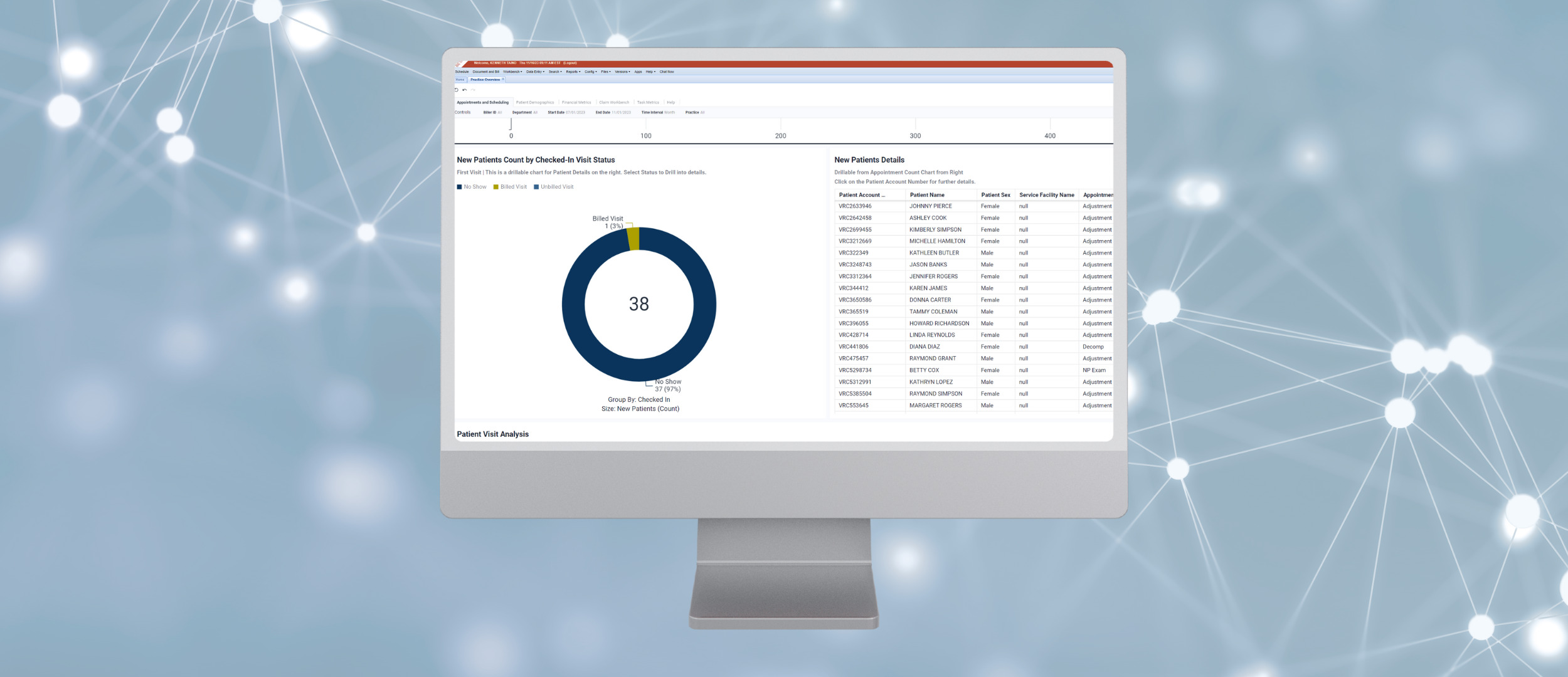This screenshot has height=677, width=1568.
Task: Expand the Reports menu
Action: 573,71
